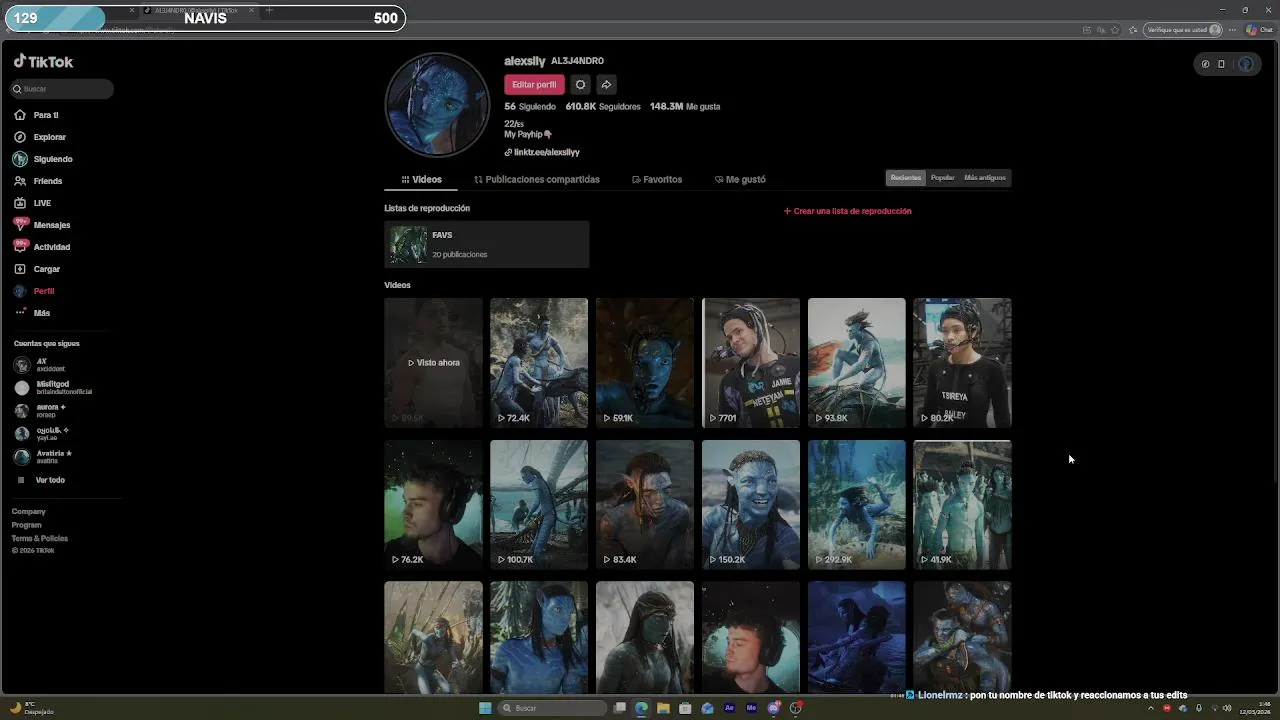Sort videos by Recientes
This screenshot has width=1280, height=720.
coord(906,178)
